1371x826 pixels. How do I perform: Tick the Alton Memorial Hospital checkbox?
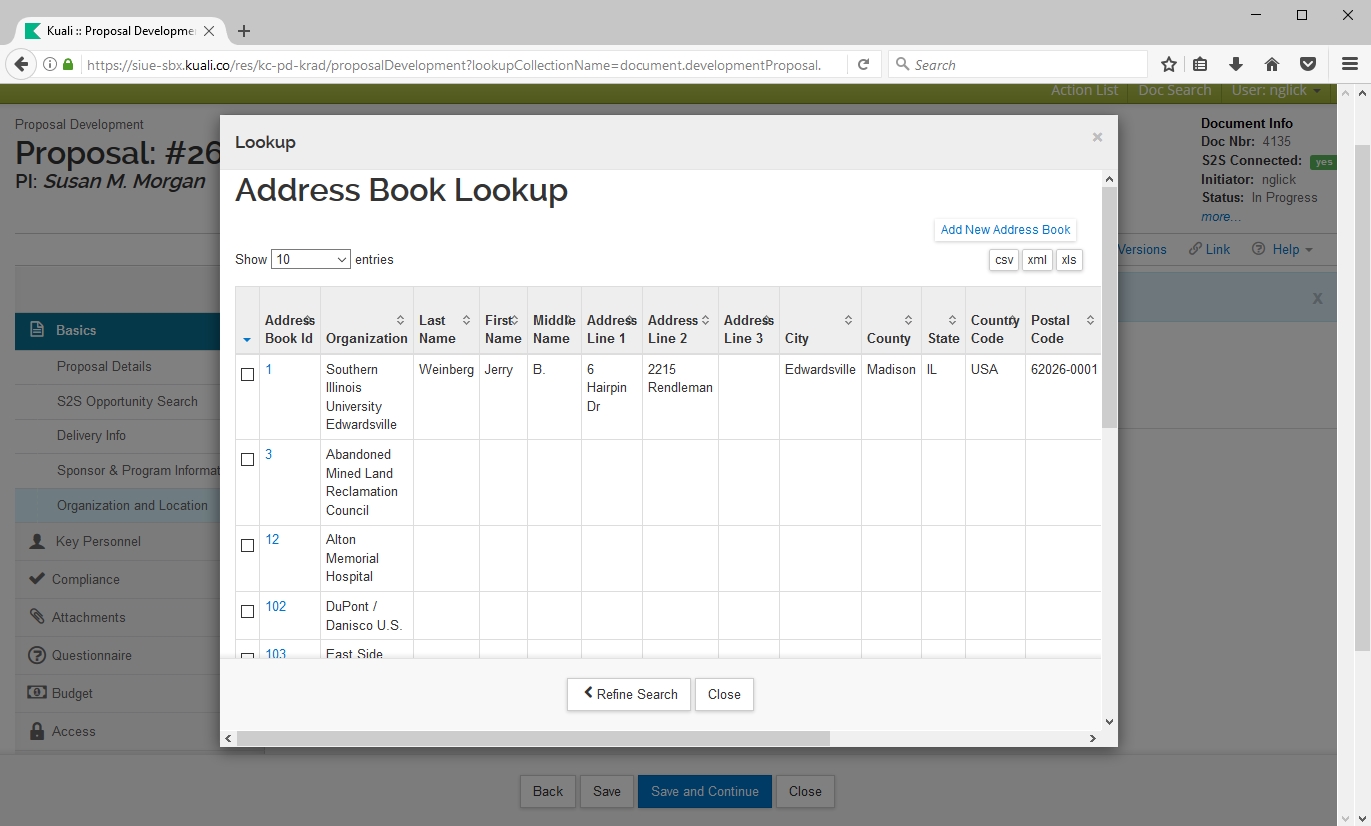click(x=248, y=546)
